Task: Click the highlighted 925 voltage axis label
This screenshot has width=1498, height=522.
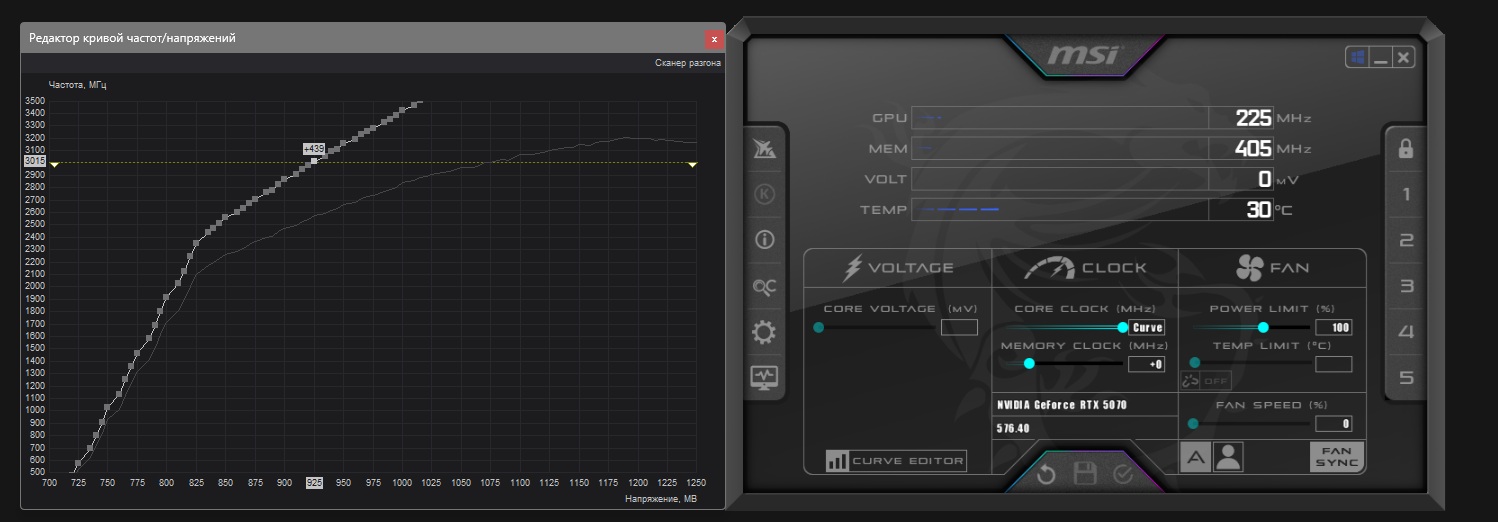Action: coord(314,482)
